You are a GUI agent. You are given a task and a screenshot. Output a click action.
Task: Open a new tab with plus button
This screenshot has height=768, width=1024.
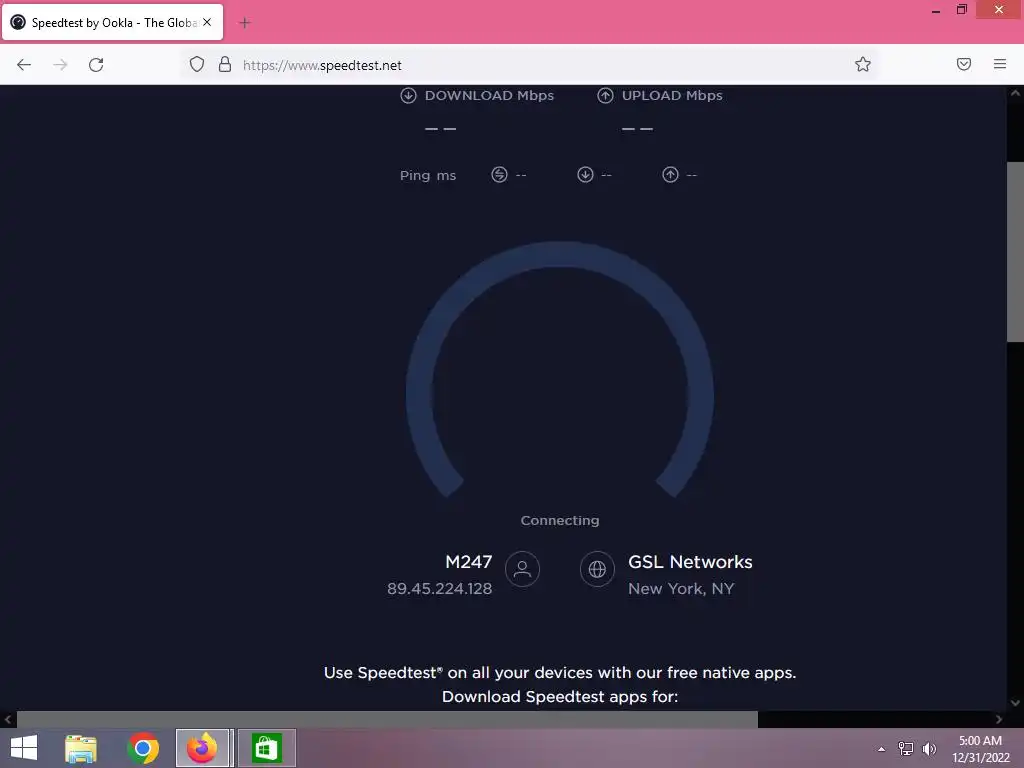click(245, 23)
